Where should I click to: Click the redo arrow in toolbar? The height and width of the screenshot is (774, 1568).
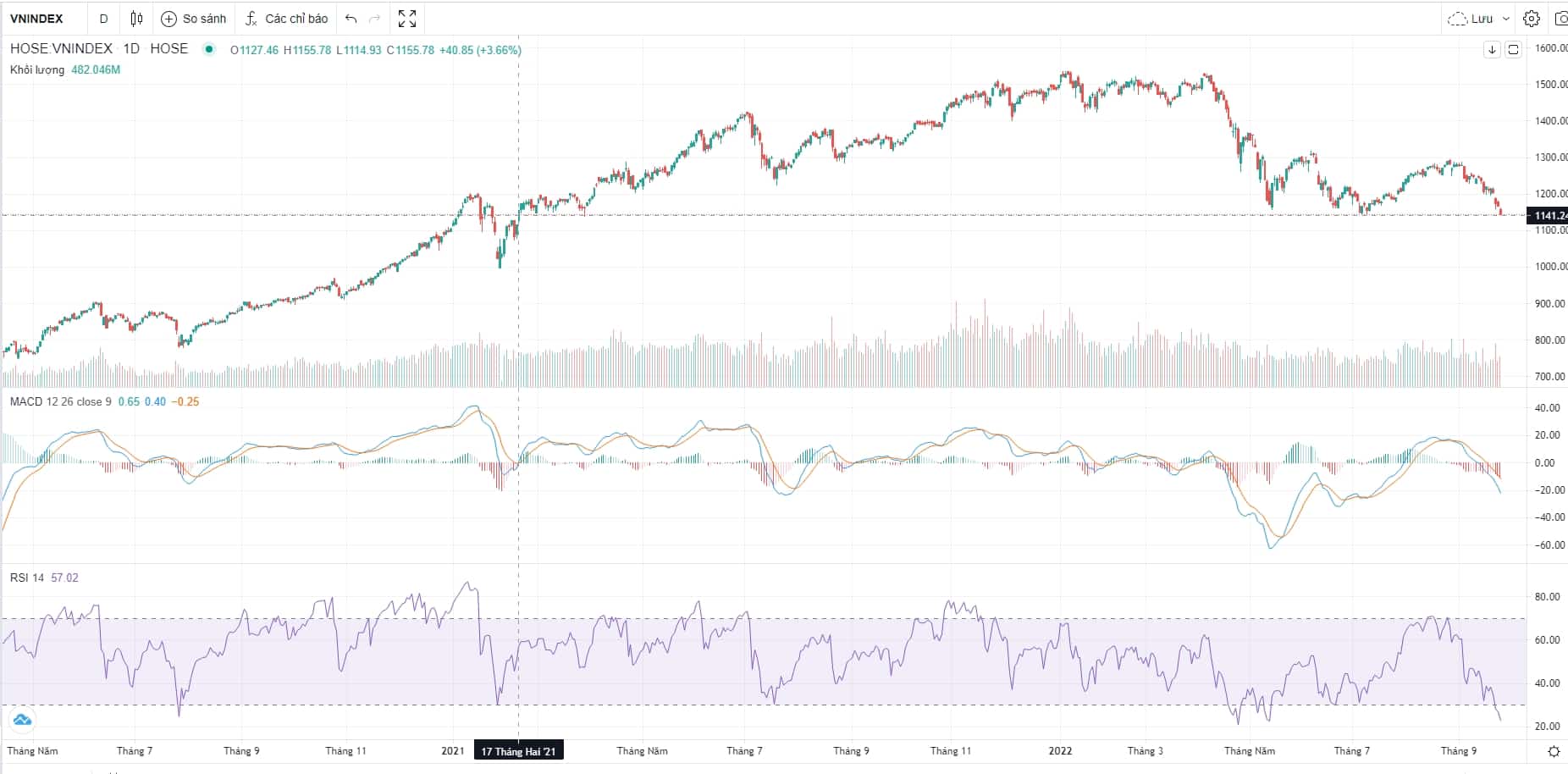(x=375, y=19)
